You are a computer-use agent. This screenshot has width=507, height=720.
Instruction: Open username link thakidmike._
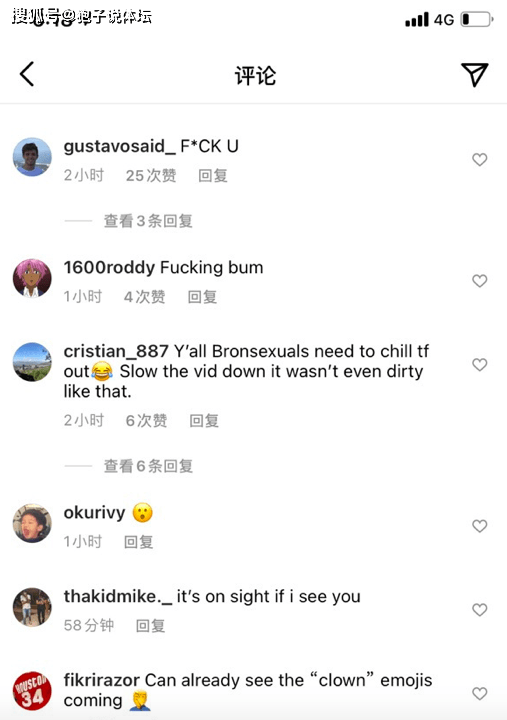118,596
